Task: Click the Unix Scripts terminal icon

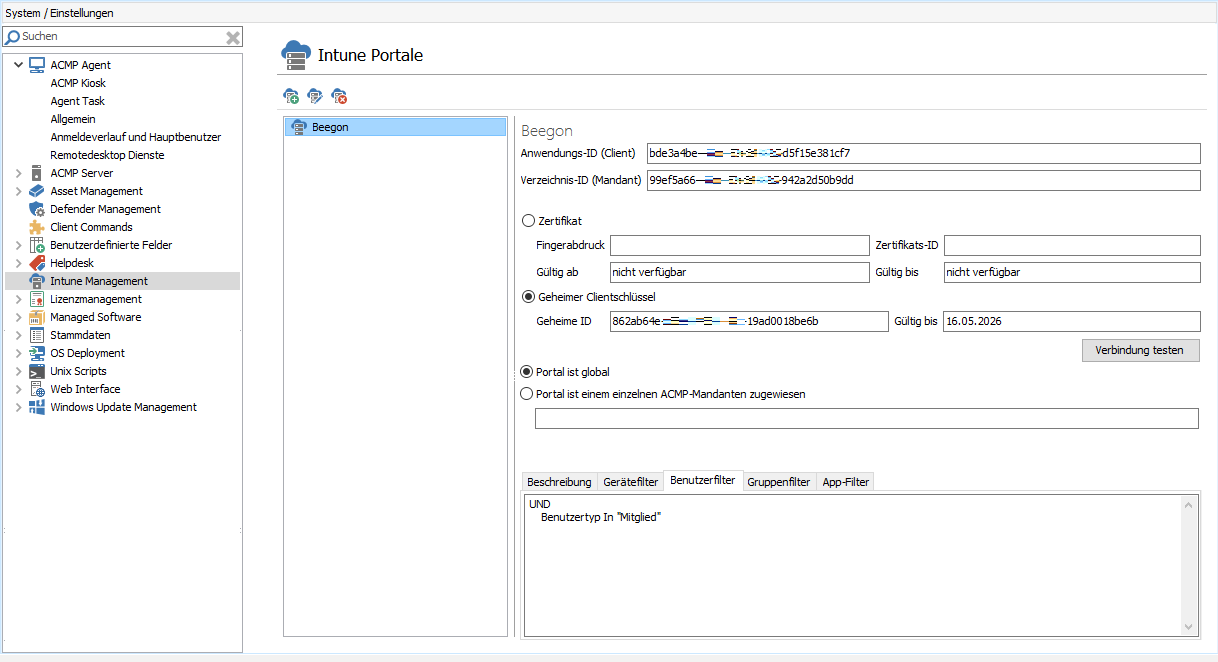Action: [x=37, y=371]
